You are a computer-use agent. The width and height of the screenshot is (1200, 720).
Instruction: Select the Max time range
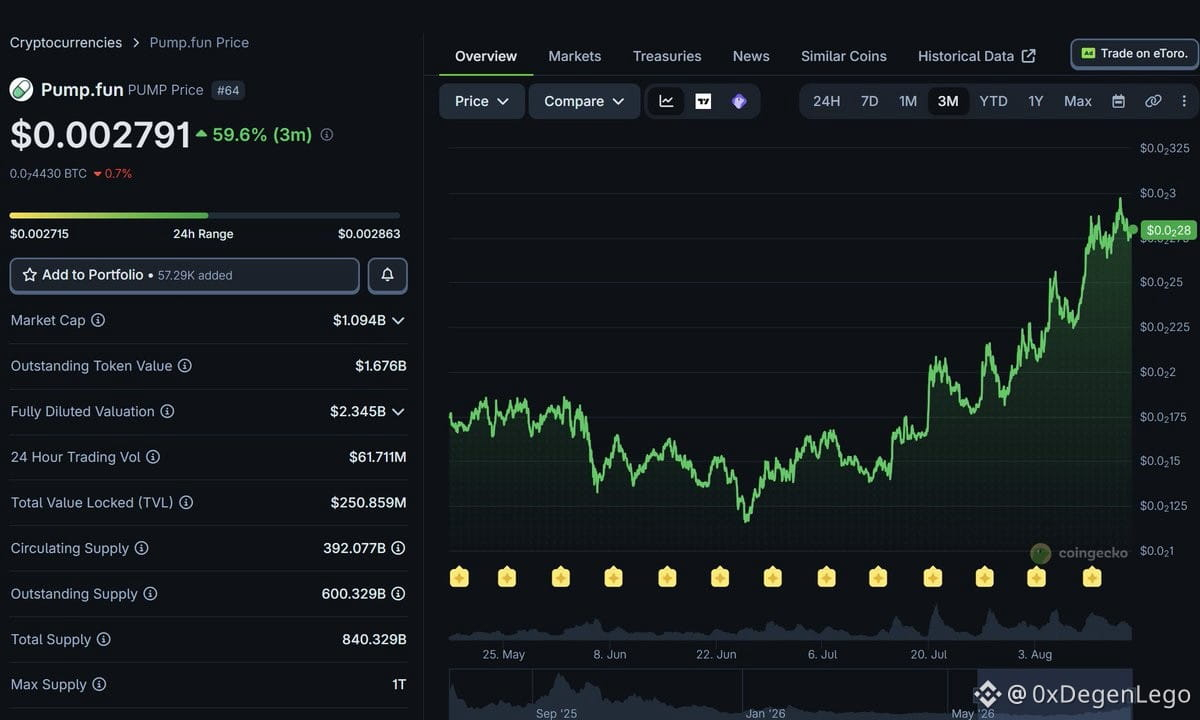tap(1078, 101)
